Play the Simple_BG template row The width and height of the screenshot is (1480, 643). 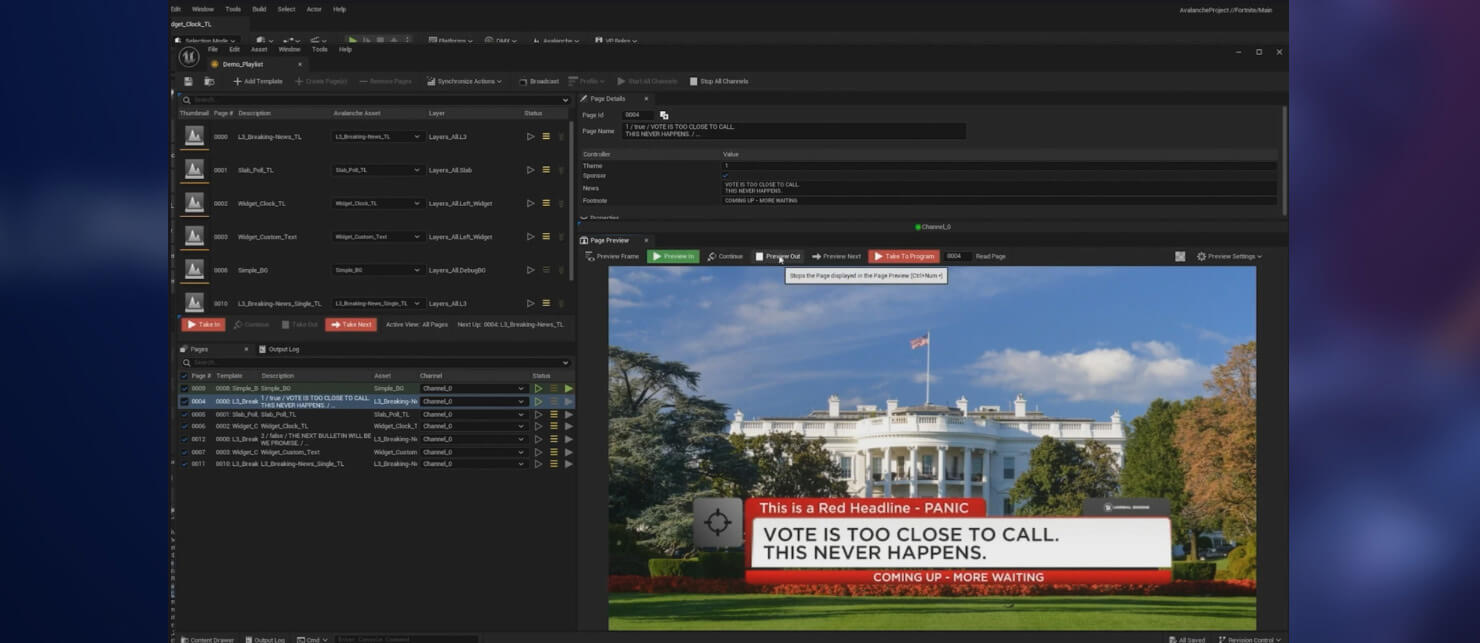tap(530, 270)
